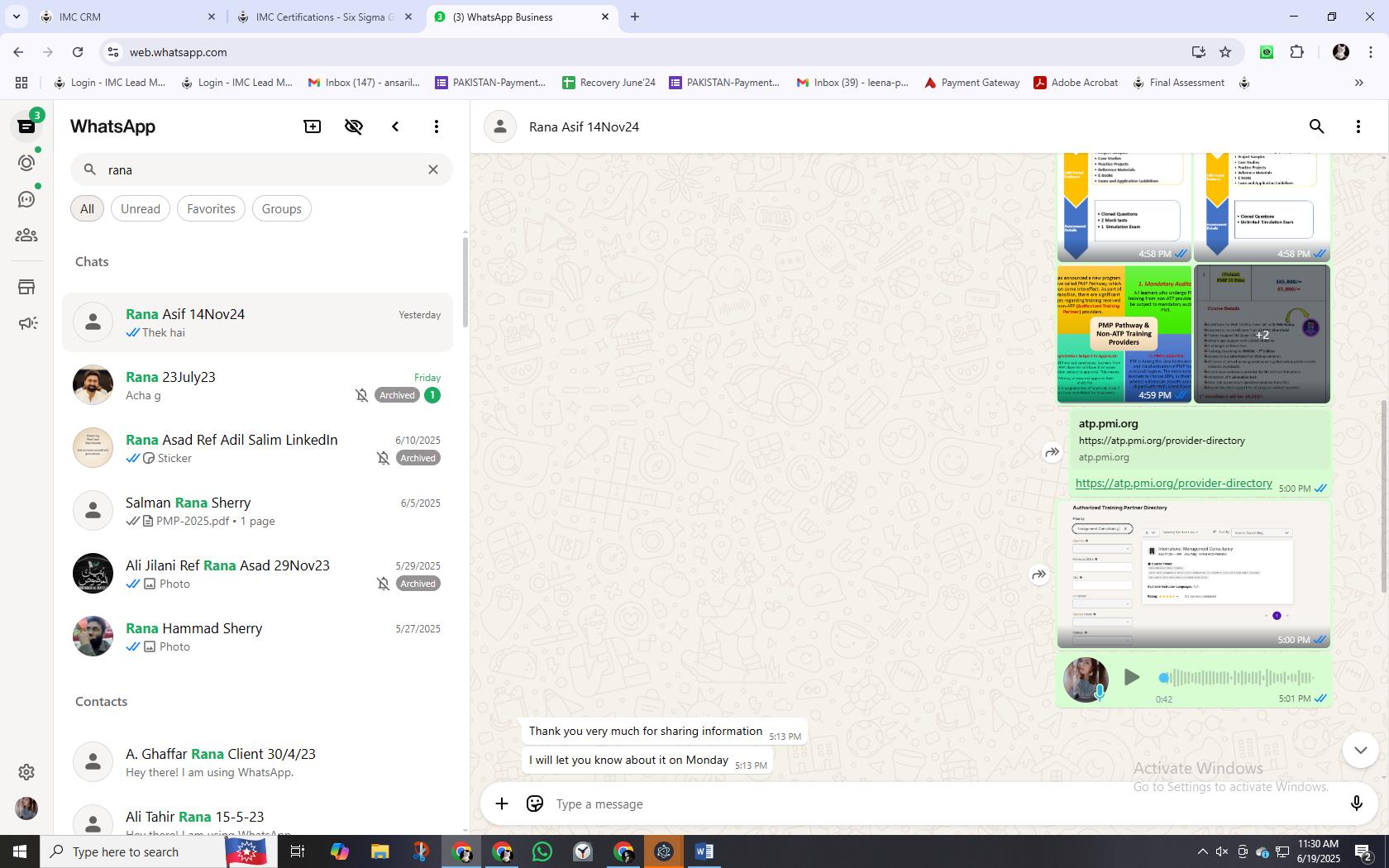Open the atp.pmi.org provider-directory link
Viewport: 1389px width, 868px height.
pos(1173,483)
